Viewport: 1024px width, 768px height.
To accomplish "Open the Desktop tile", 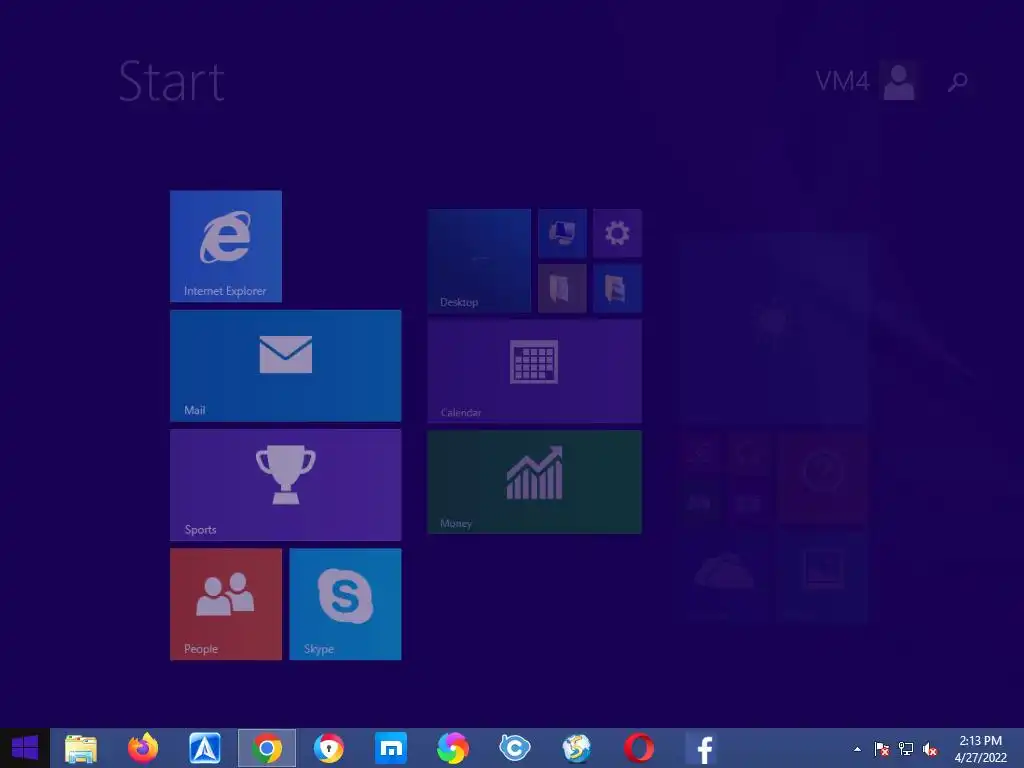I will click(479, 261).
